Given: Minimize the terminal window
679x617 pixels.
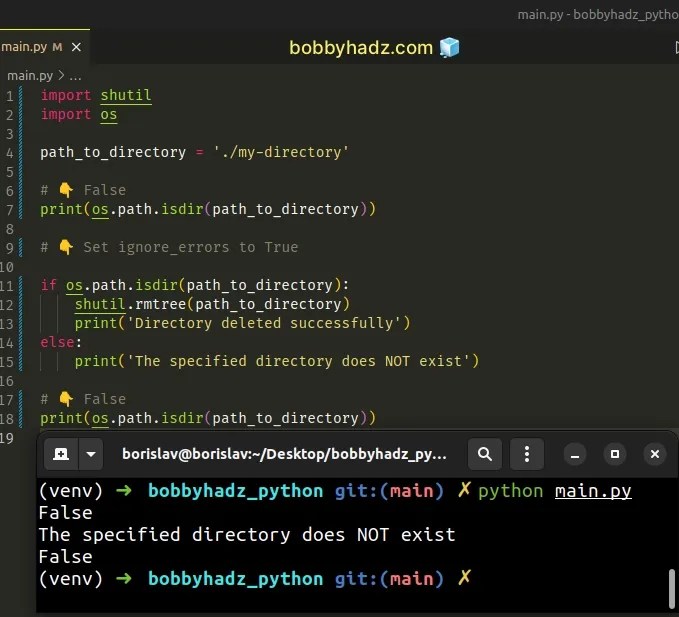Looking at the screenshot, I should coord(575,454).
